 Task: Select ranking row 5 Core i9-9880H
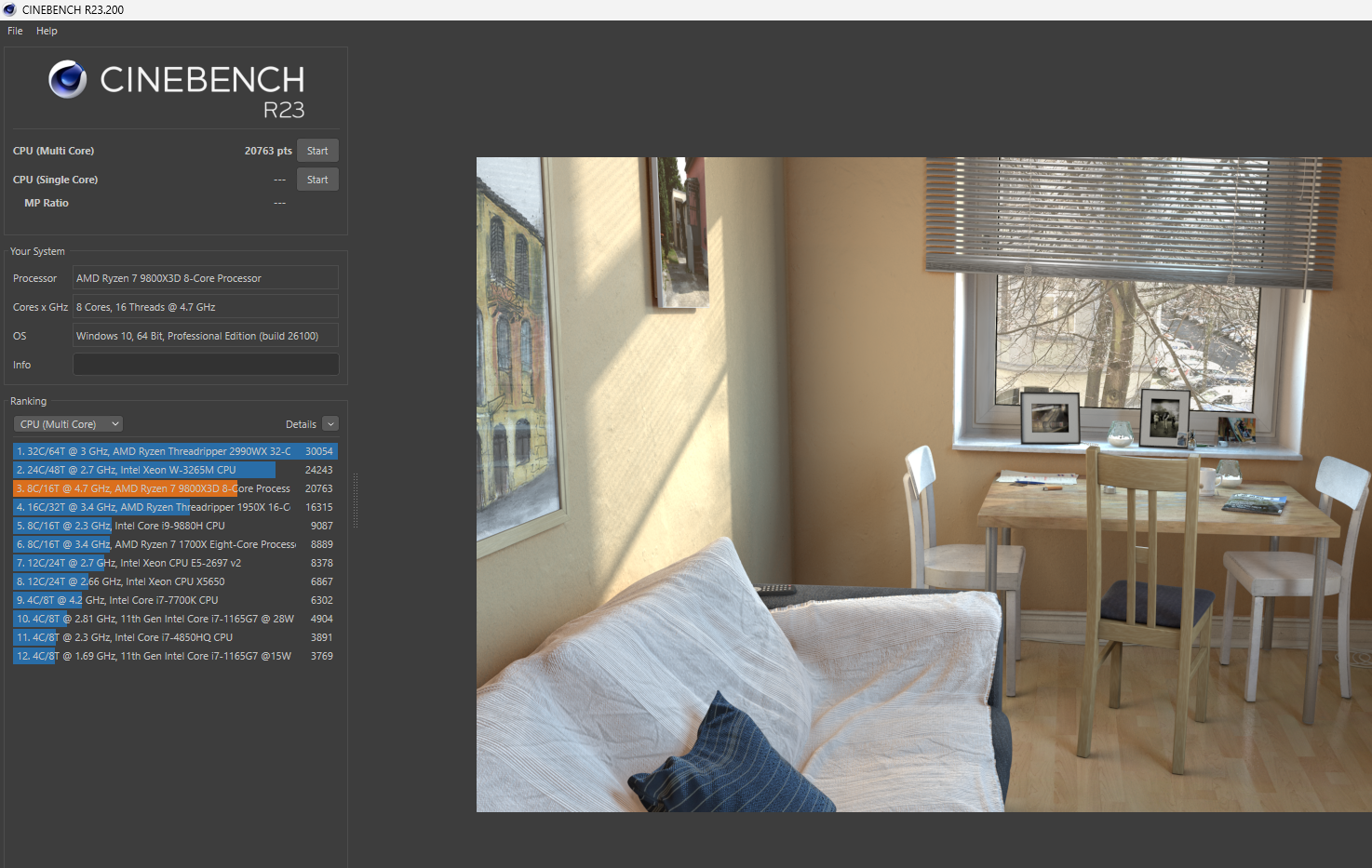tap(175, 526)
